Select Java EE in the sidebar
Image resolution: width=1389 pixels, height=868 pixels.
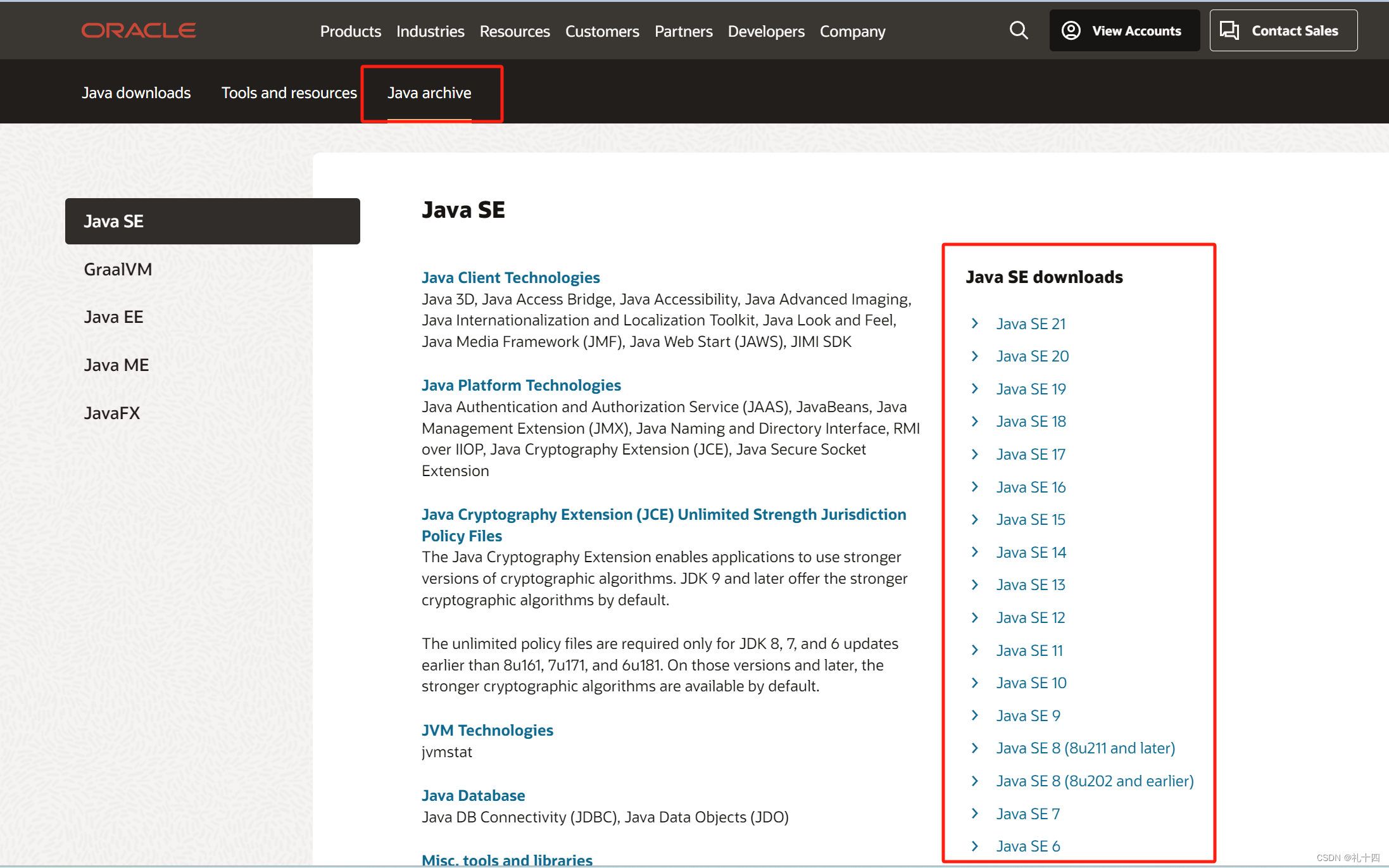click(114, 317)
